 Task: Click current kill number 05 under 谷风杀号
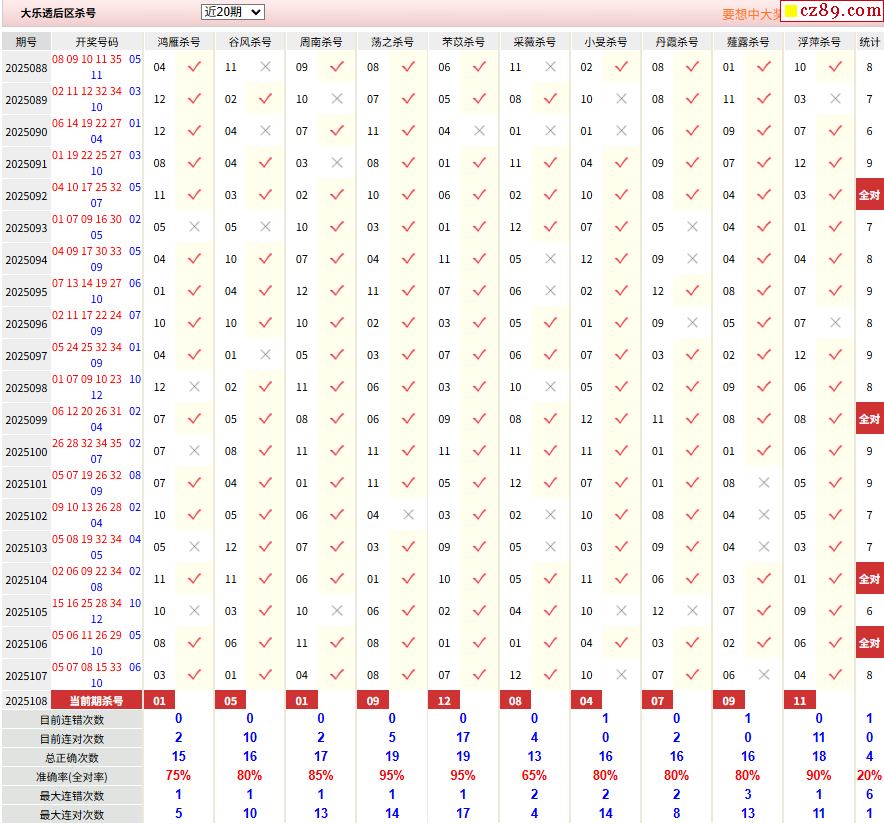pyautogui.click(x=231, y=701)
